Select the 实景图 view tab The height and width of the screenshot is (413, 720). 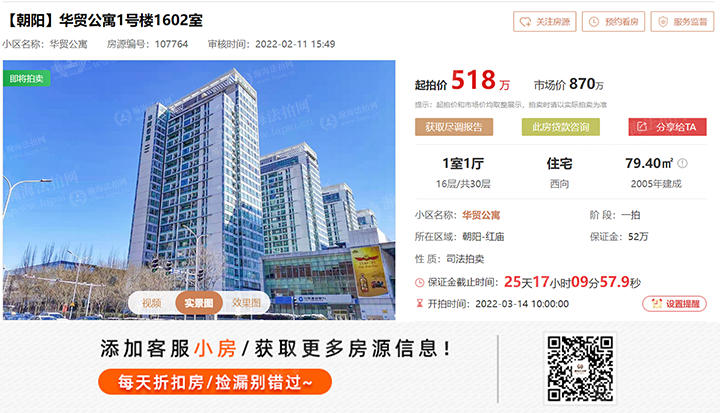pyautogui.click(x=199, y=303)
